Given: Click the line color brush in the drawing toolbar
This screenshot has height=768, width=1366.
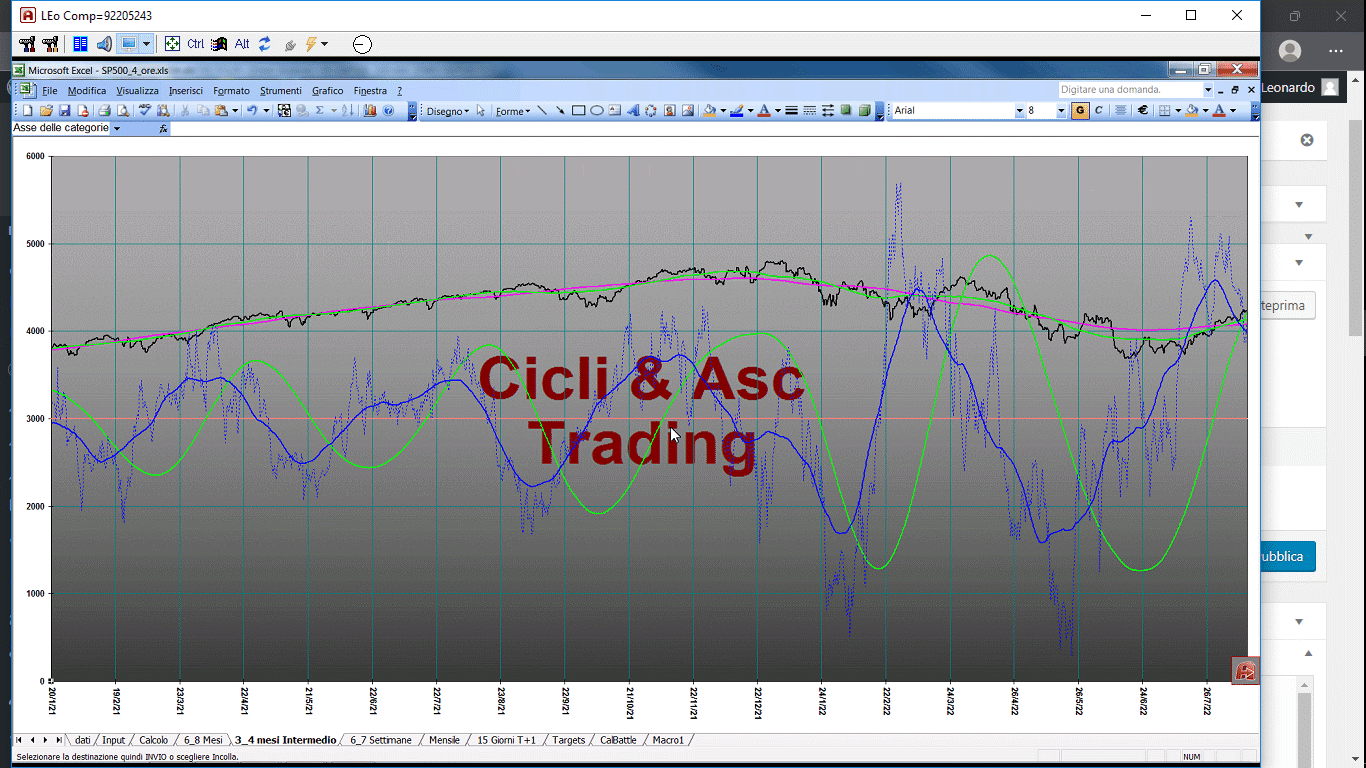Looking at the screenshot, I should (736, 110).
